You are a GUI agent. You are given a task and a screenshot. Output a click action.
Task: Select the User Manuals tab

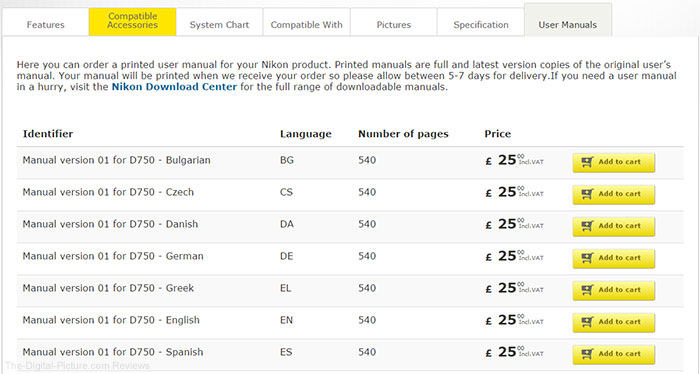(x=568, y=22)
